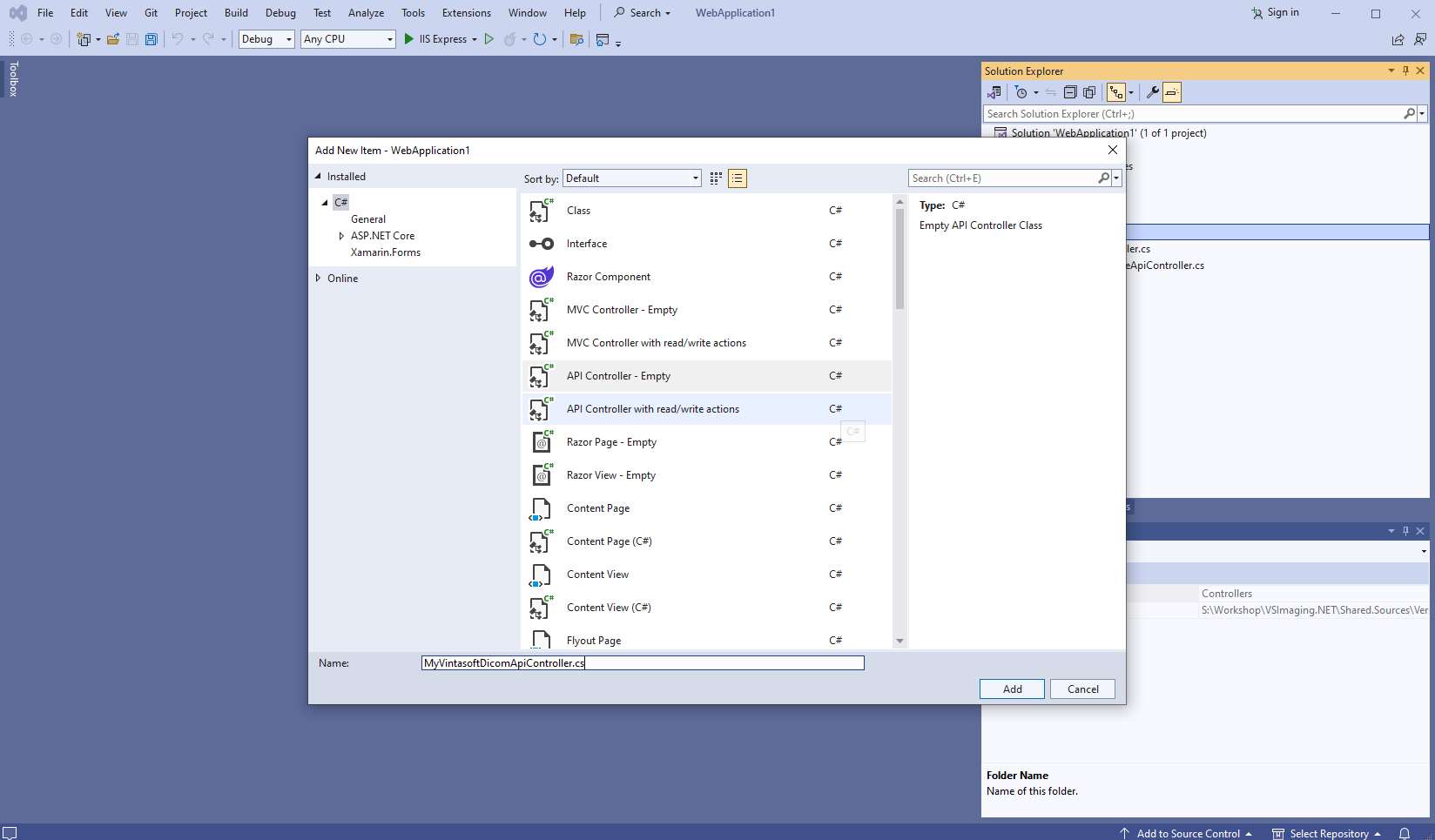Switch template list to tile icons view
Screen dimensions: 1435x840
716,178
